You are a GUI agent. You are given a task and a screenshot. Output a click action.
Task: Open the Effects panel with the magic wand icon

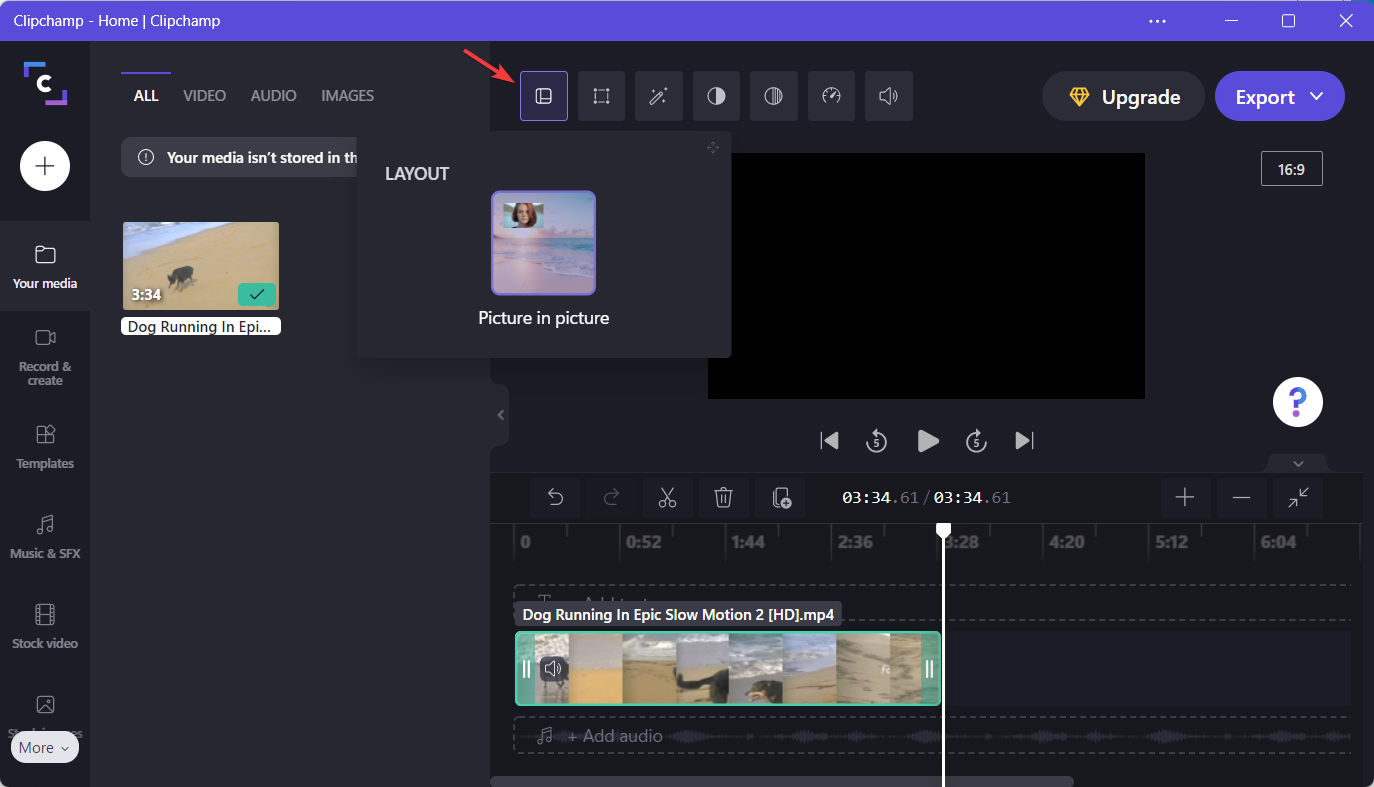658,96
